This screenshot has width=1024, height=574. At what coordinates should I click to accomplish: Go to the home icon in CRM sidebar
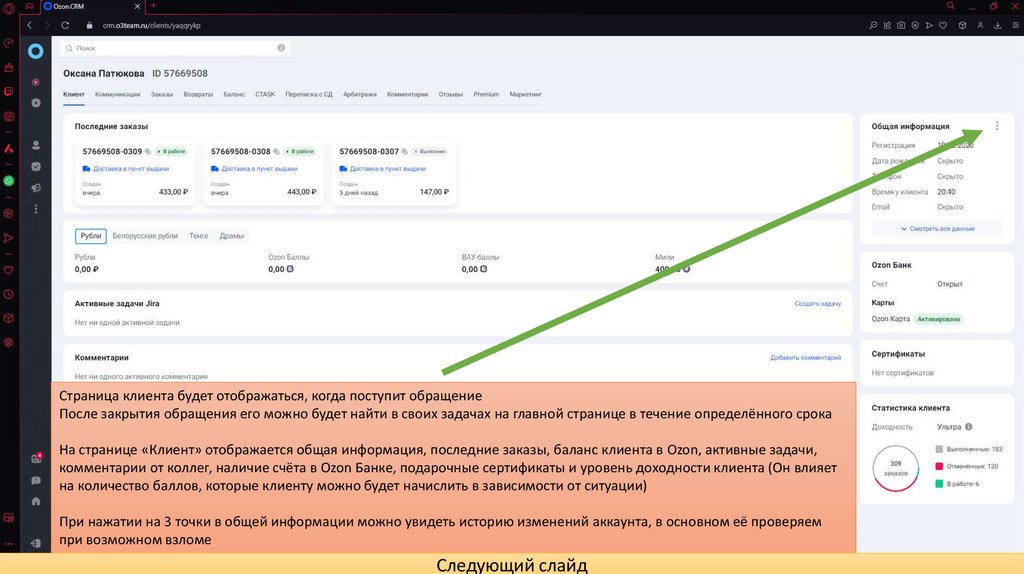36,502
